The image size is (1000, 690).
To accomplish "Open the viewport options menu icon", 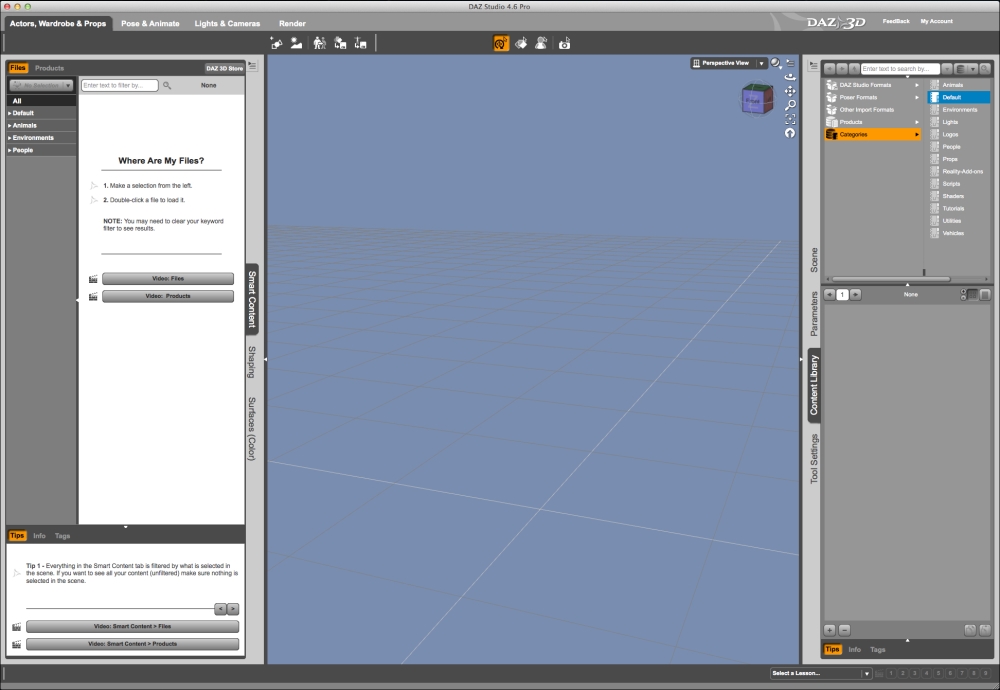I will 791,63.
